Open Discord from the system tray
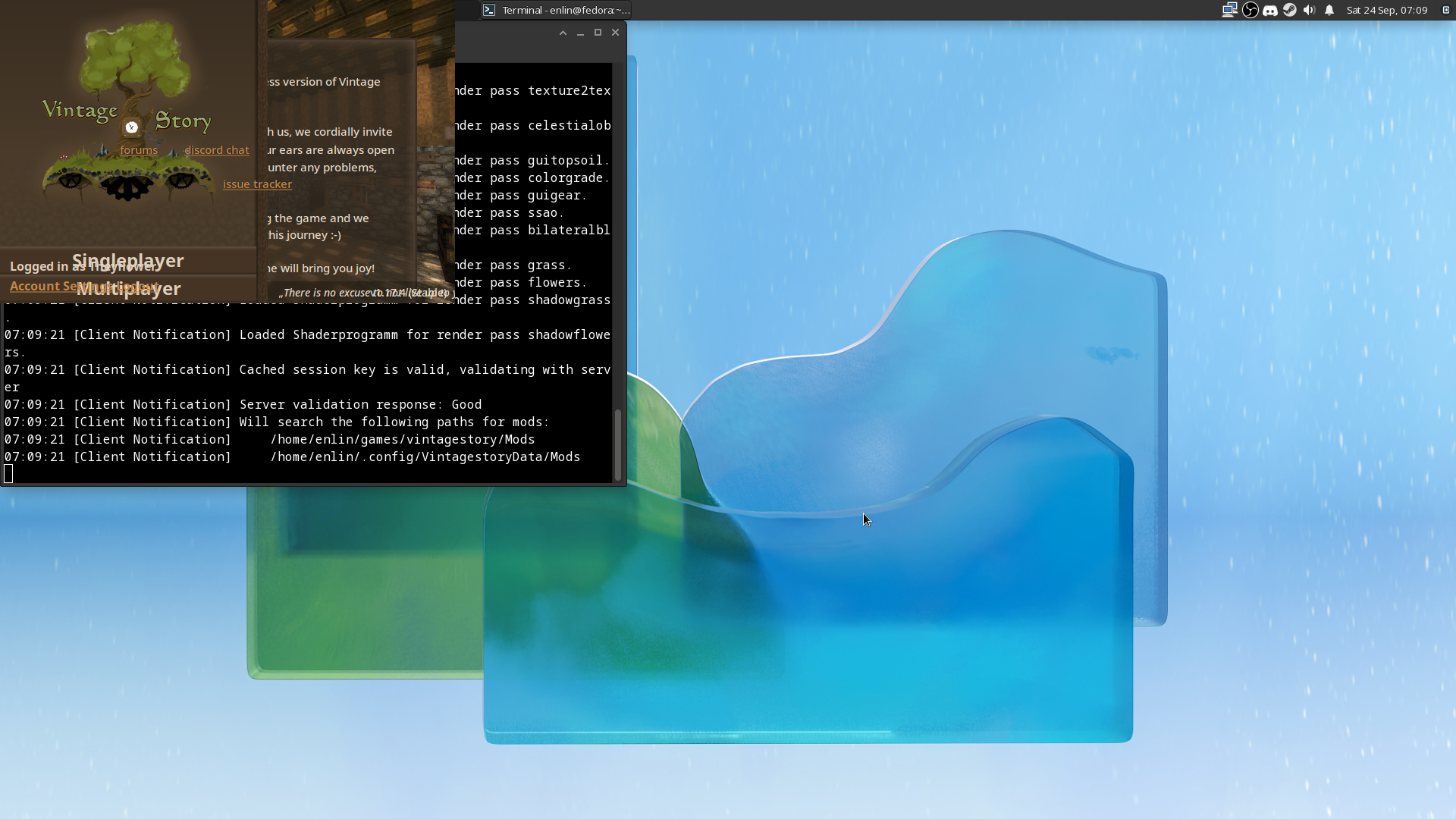This screenshot has height=819, width=1456. pyautogui.click(x=1270, y=10)
